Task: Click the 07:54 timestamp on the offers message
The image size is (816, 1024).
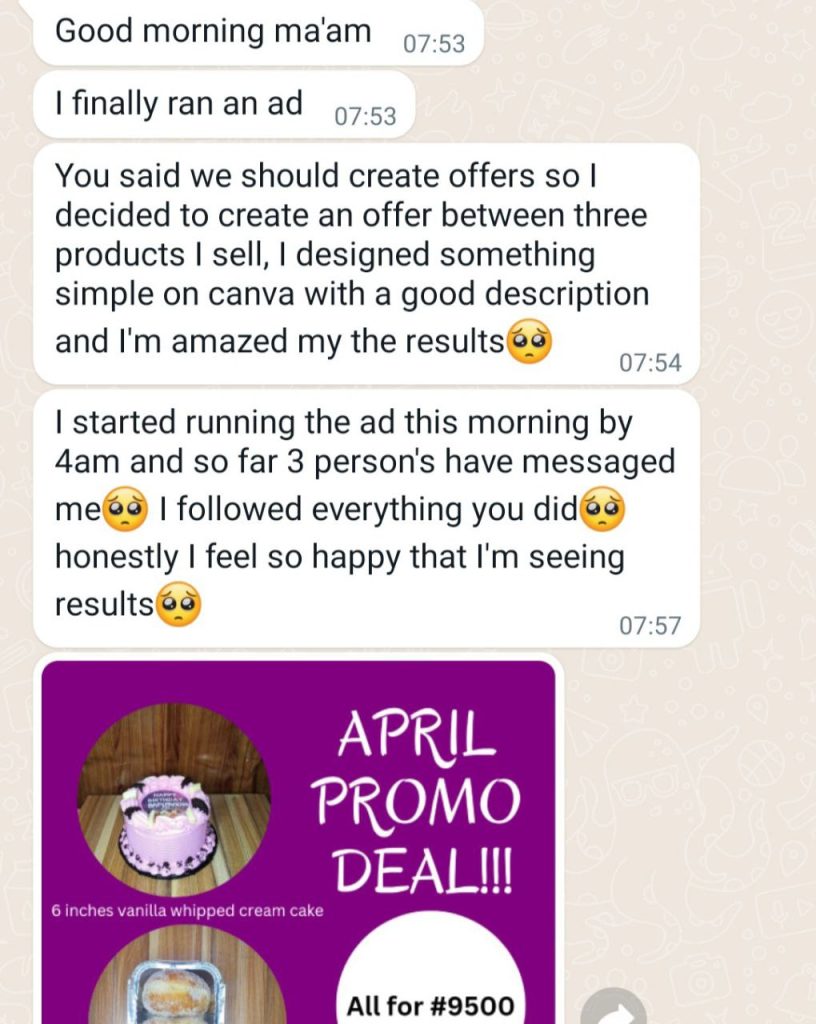Action: pyautogui.click(x=650, y=362)
